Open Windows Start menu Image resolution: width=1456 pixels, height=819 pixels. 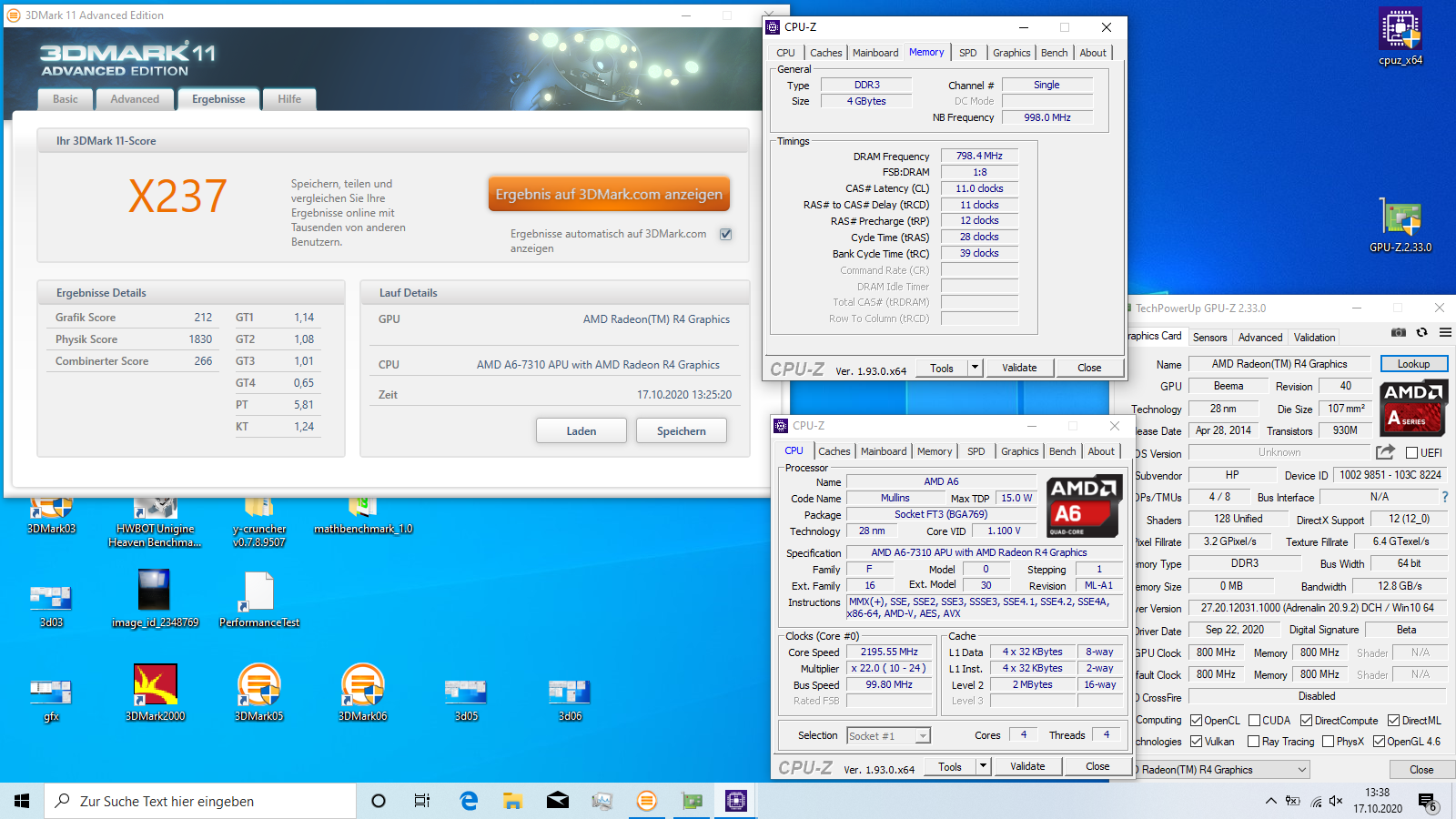[22, 801]
